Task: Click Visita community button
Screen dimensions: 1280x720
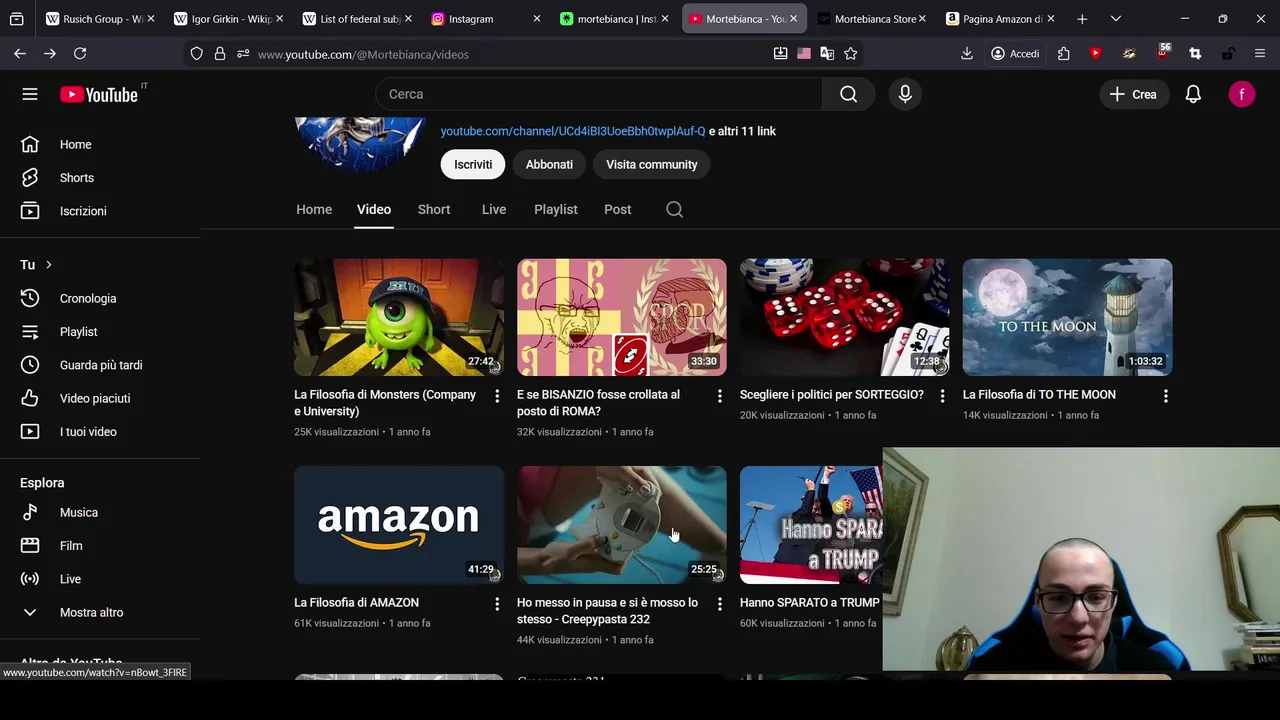Action: (652, 164)
